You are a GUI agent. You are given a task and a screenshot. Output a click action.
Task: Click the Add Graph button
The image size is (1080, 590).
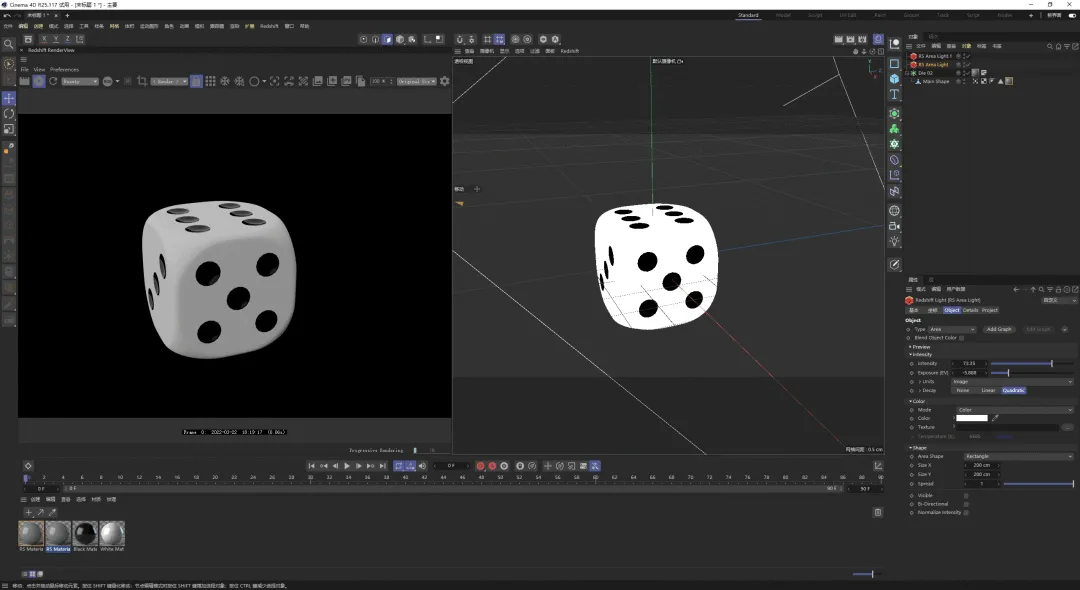[x=998, y=329]
